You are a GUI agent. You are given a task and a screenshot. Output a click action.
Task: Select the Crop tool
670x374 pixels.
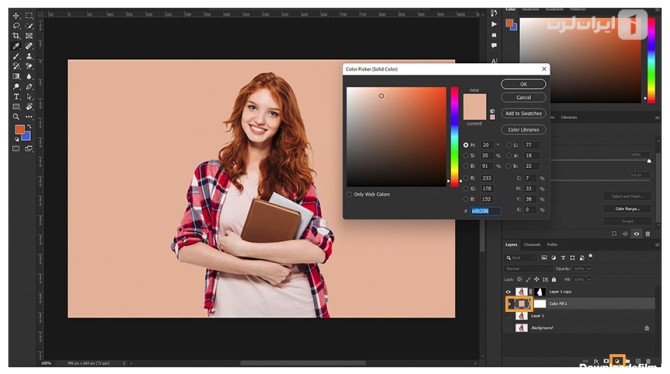pos(16,36)
